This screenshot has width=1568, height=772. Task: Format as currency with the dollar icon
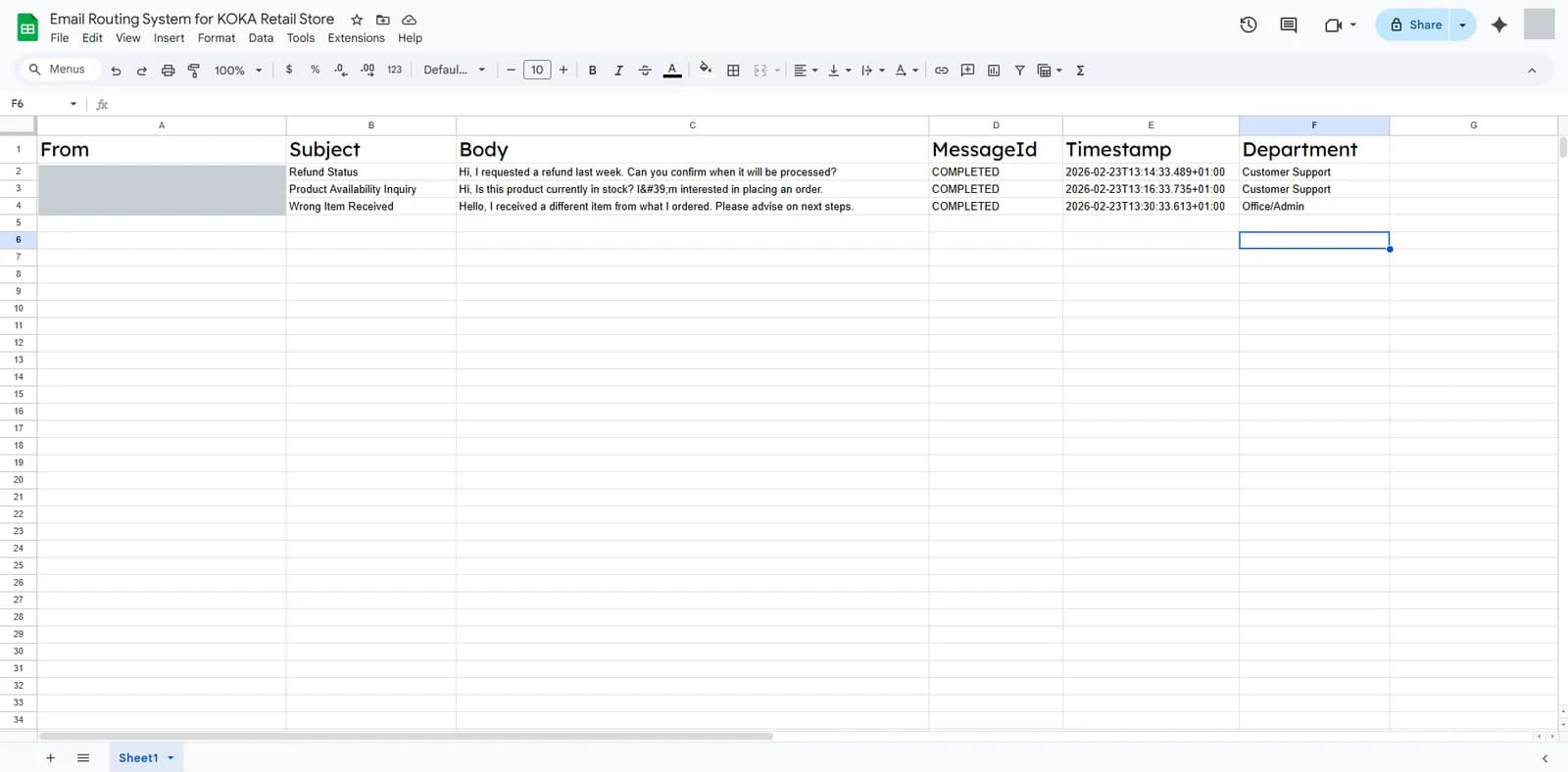click(289, 70)
